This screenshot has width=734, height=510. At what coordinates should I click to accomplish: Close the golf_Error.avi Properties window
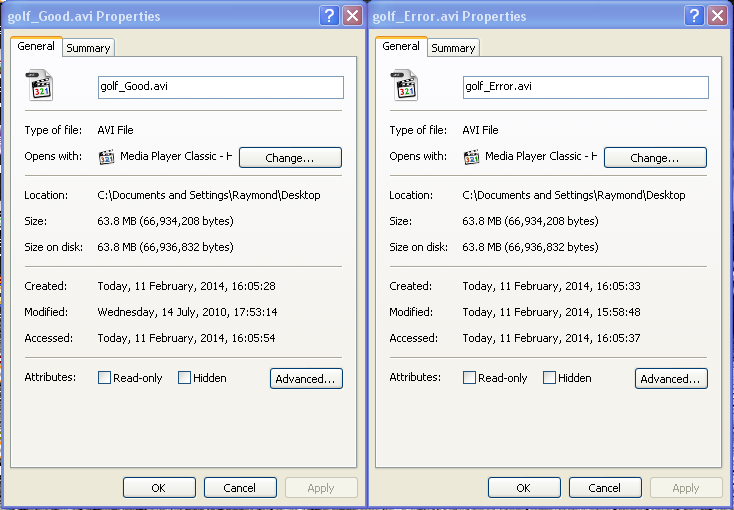[x=718, y=16]
